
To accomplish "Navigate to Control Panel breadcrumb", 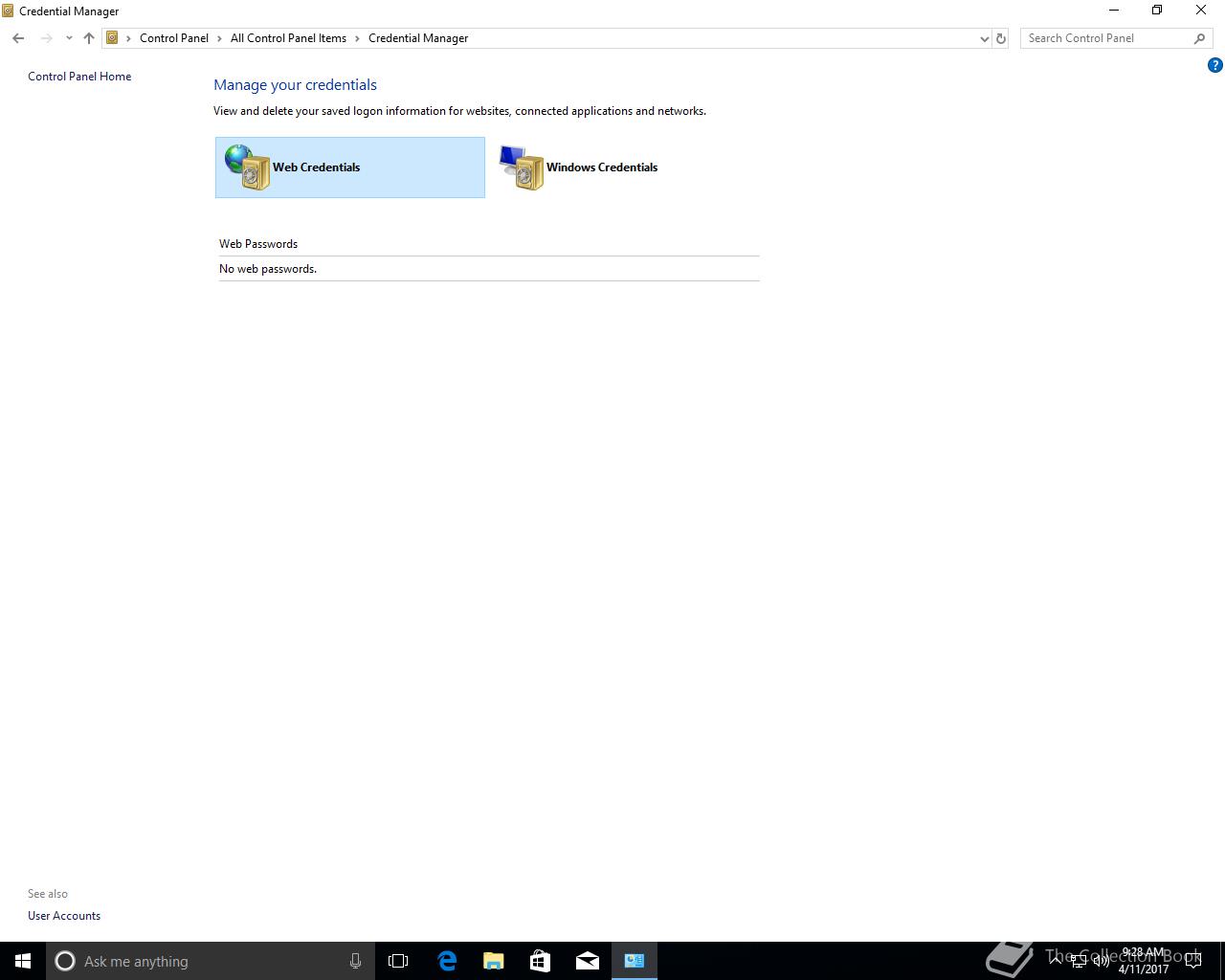I will click(x=174, y=38).
